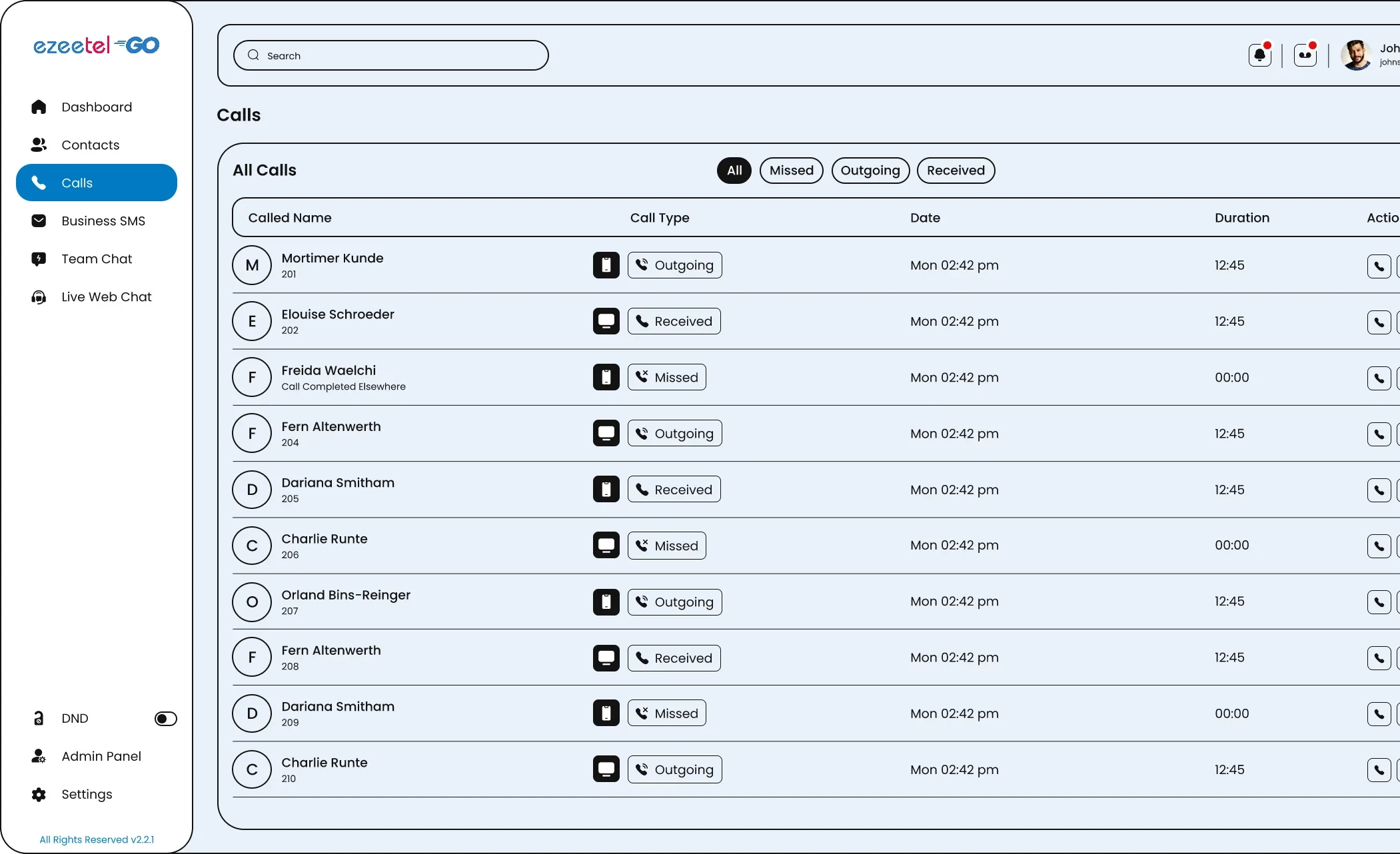
Task: Click call-back phone icon for Charlie Runte 206
Action: coord(1379,546)
